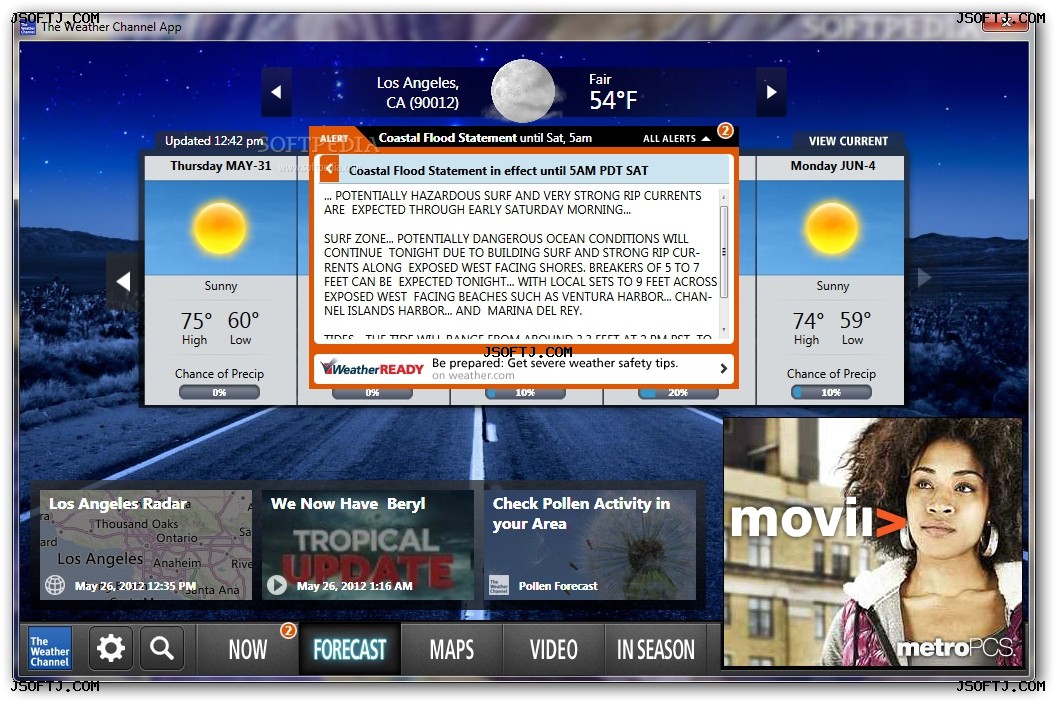Click Coastal Flood Statement alert headline
The width and height of the screenshot is (1056, 703).
coord(485,138)
